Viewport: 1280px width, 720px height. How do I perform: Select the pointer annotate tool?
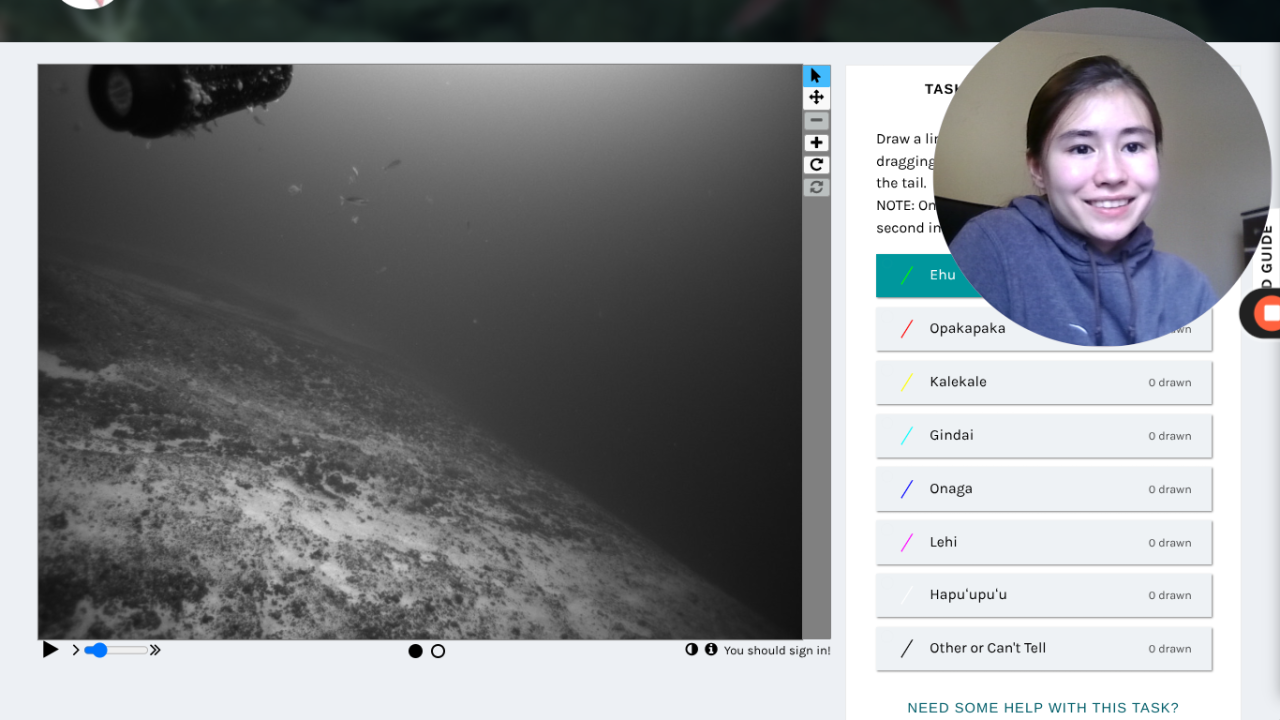point(816,76)
